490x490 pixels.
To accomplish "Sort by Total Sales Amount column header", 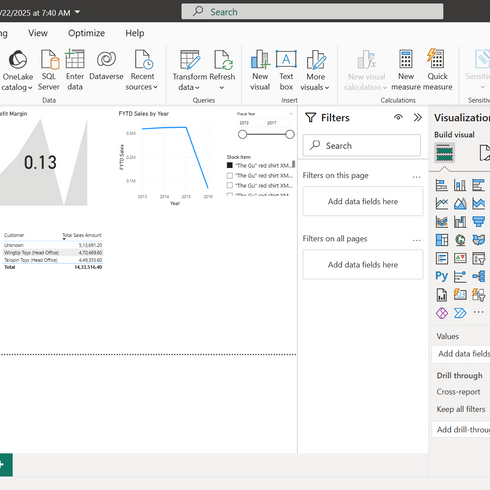I will tap(82, 235).
